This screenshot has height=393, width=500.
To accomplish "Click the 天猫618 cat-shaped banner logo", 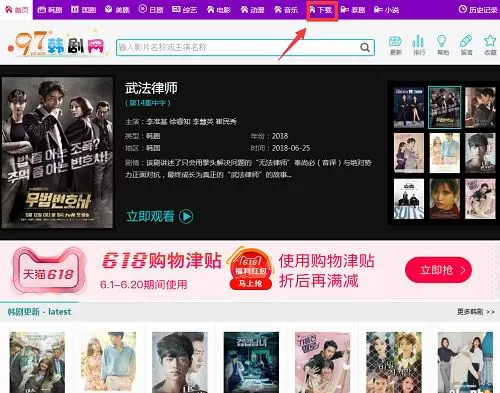I will pos(49,270).
